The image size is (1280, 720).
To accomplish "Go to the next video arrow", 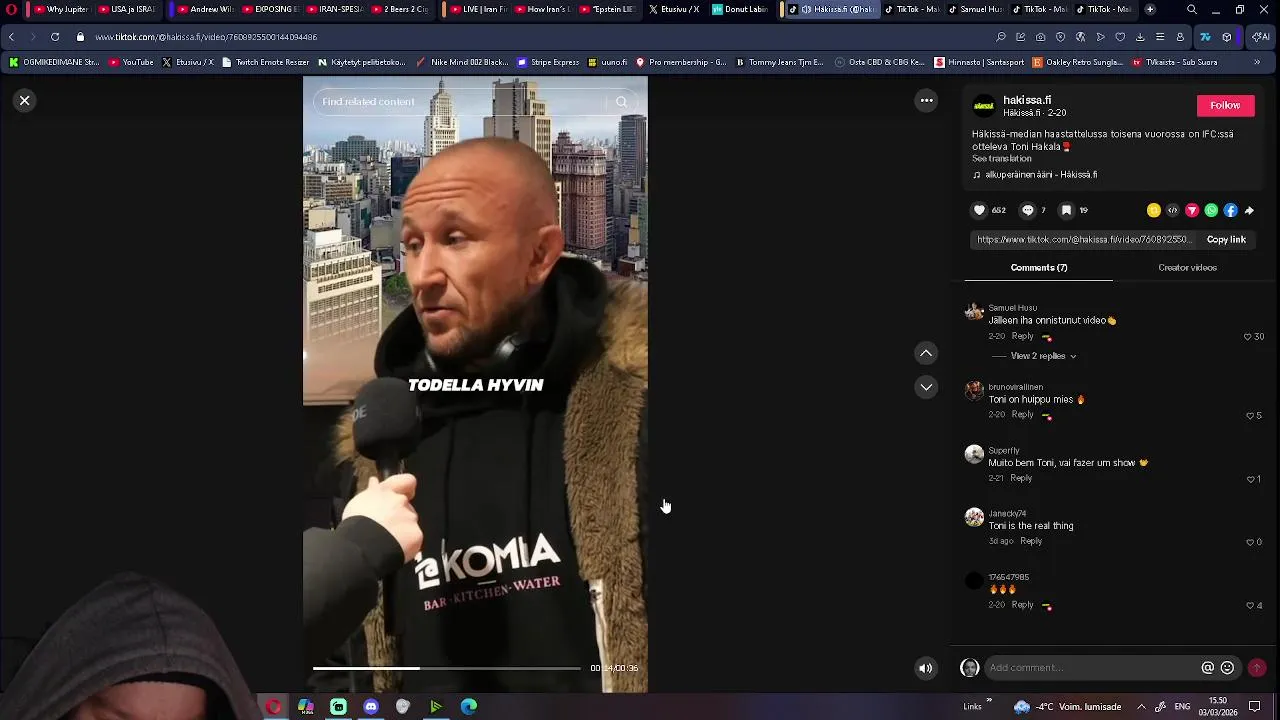I will 926,387.
